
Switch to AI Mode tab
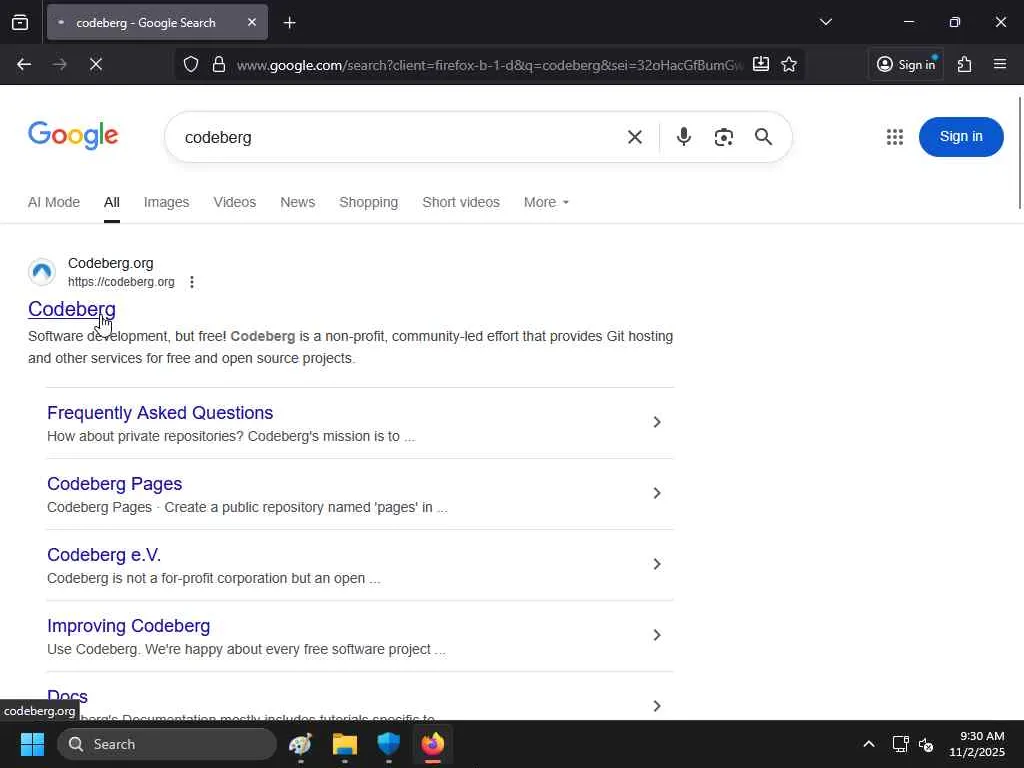pyautogui.click(x=54, y=202)
